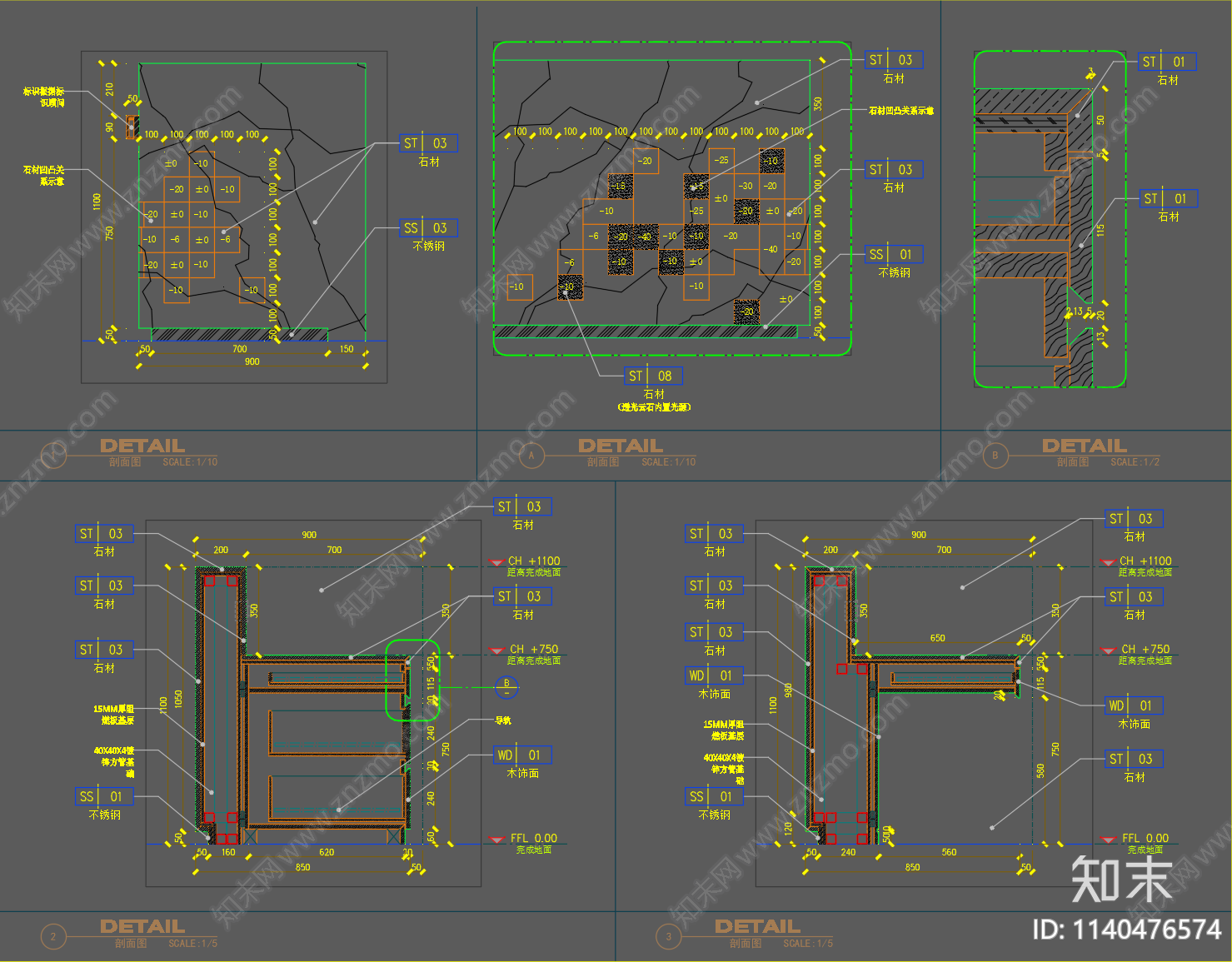Click the -30 stone tile in detail A
The width and height of the screenshot is (1232, 962).
(746, 187)
